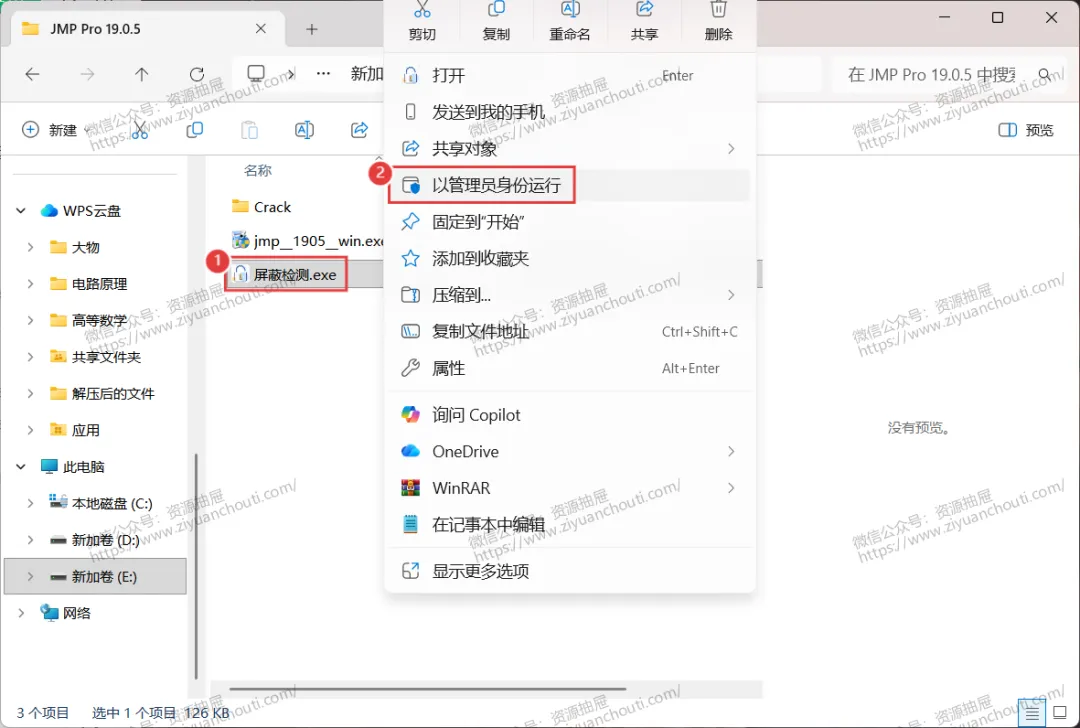The width and height of the screenshot is (1080, 728).
Task: Select 复制文件地址 entry
Action: pos(570,331)
